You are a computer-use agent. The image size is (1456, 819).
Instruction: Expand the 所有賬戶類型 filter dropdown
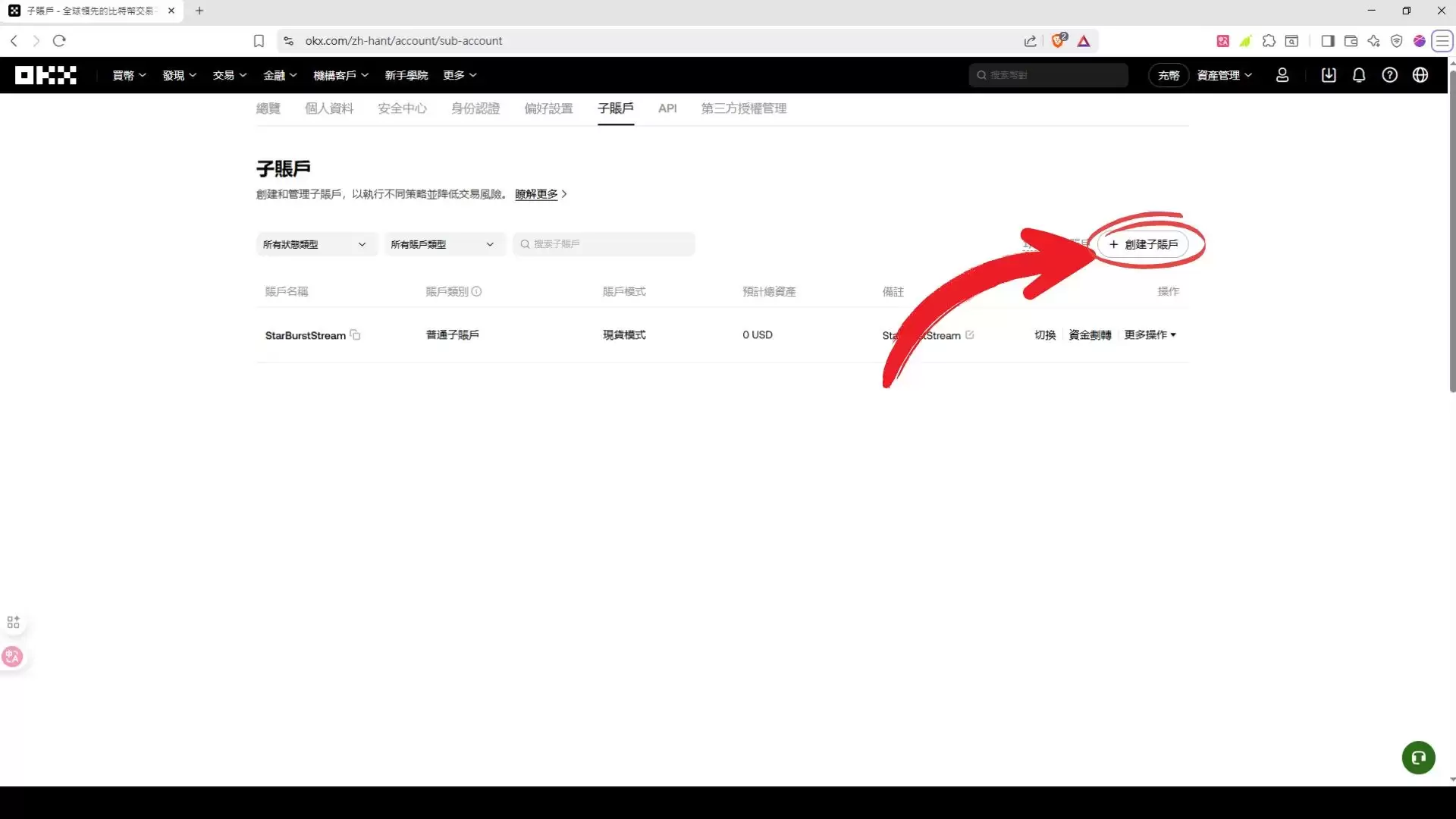(444, 243)
